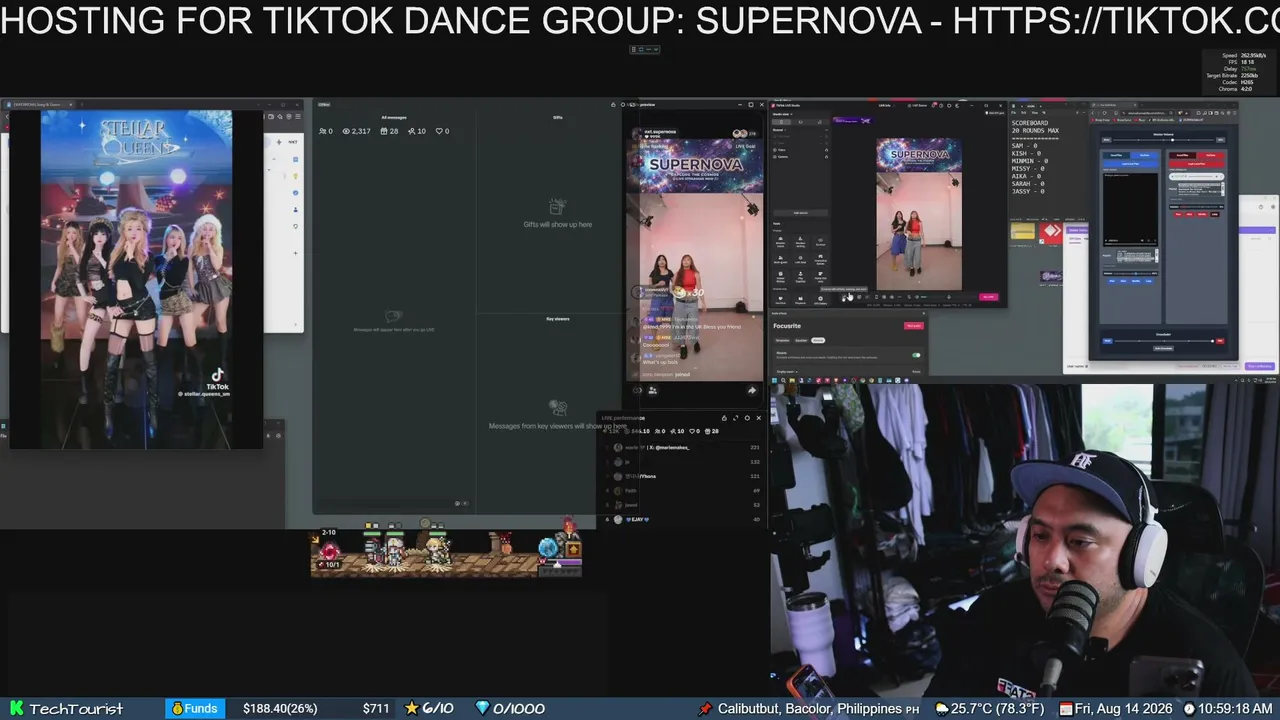Click the red AnyDesk desktop shortcut icon

(x=1050, y=233)
